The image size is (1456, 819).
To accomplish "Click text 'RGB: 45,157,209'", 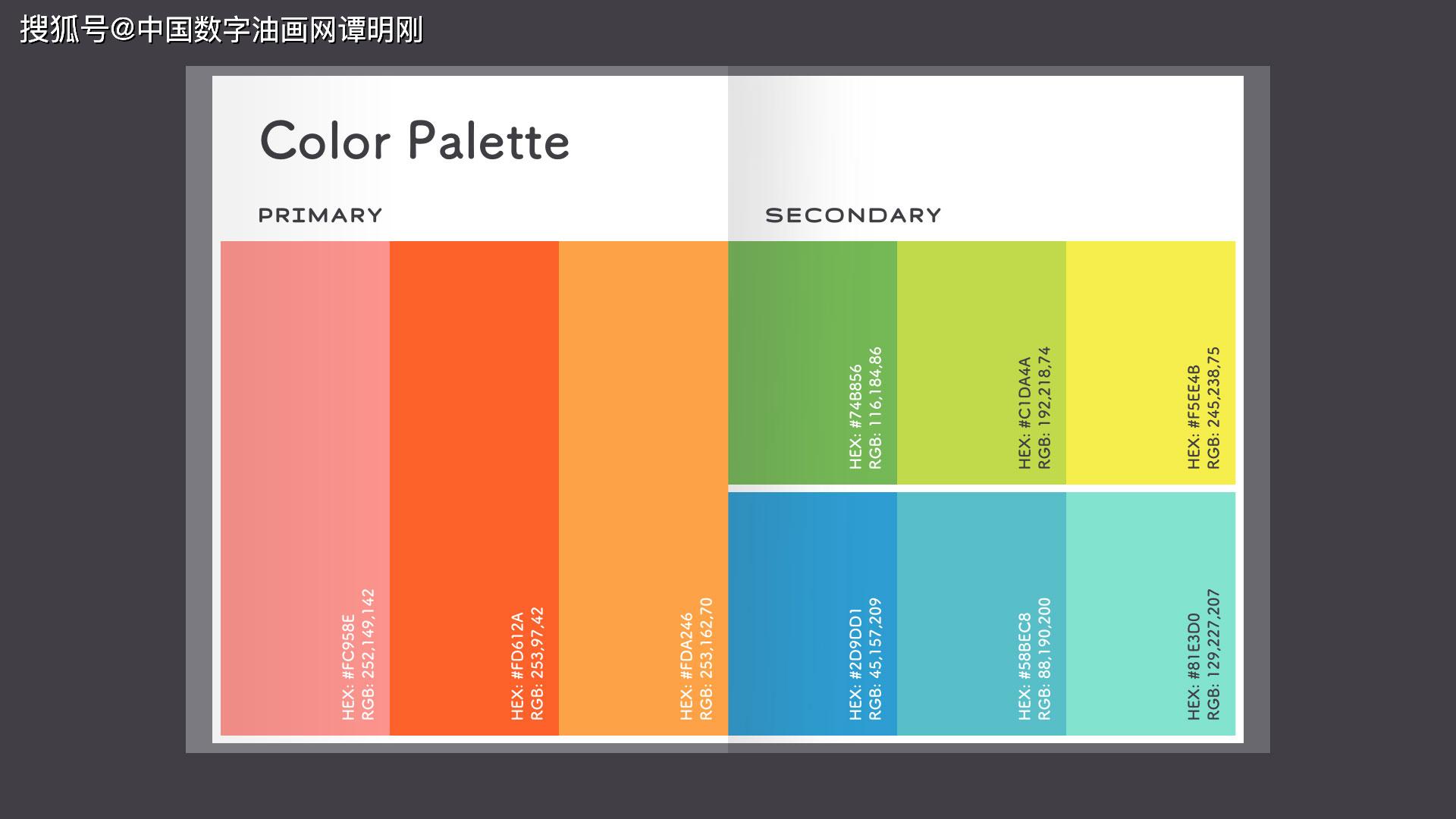I will 875,658.
